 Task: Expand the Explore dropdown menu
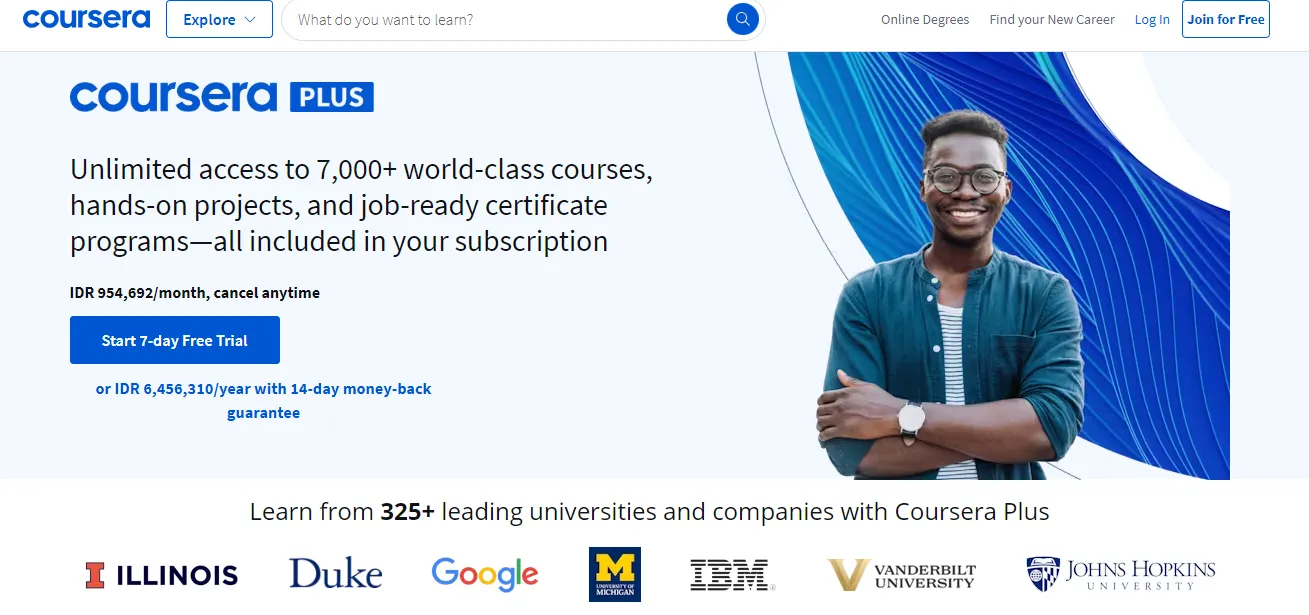click(x=219, y=19)
